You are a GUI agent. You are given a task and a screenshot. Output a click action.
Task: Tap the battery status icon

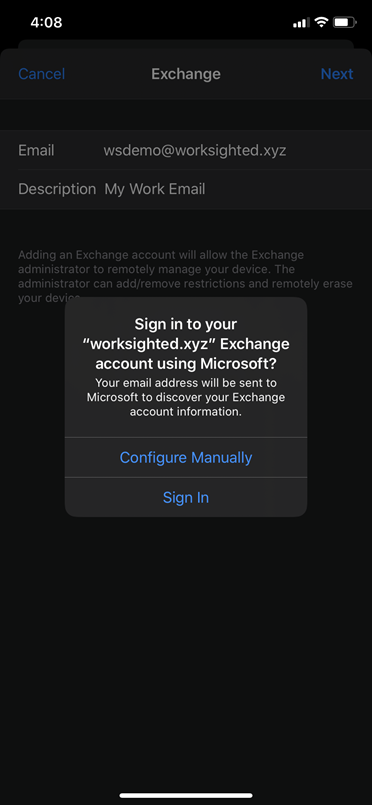(344, 22)
